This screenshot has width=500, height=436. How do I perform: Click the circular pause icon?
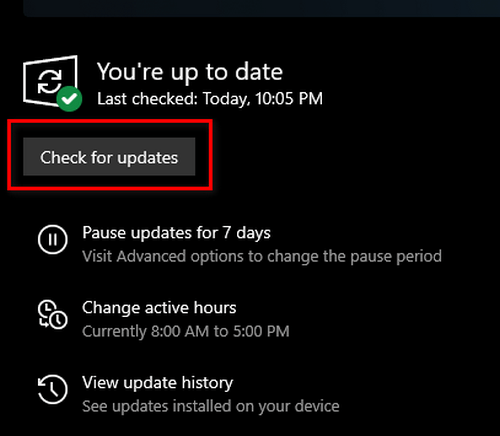click(x=53, y=239)
